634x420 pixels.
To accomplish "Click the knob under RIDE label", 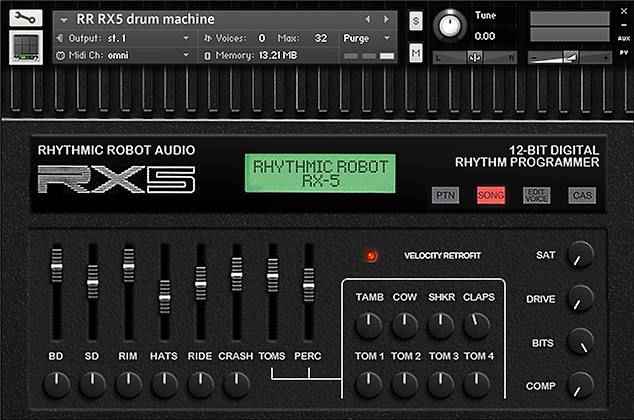I will click(x=201, y=385).
